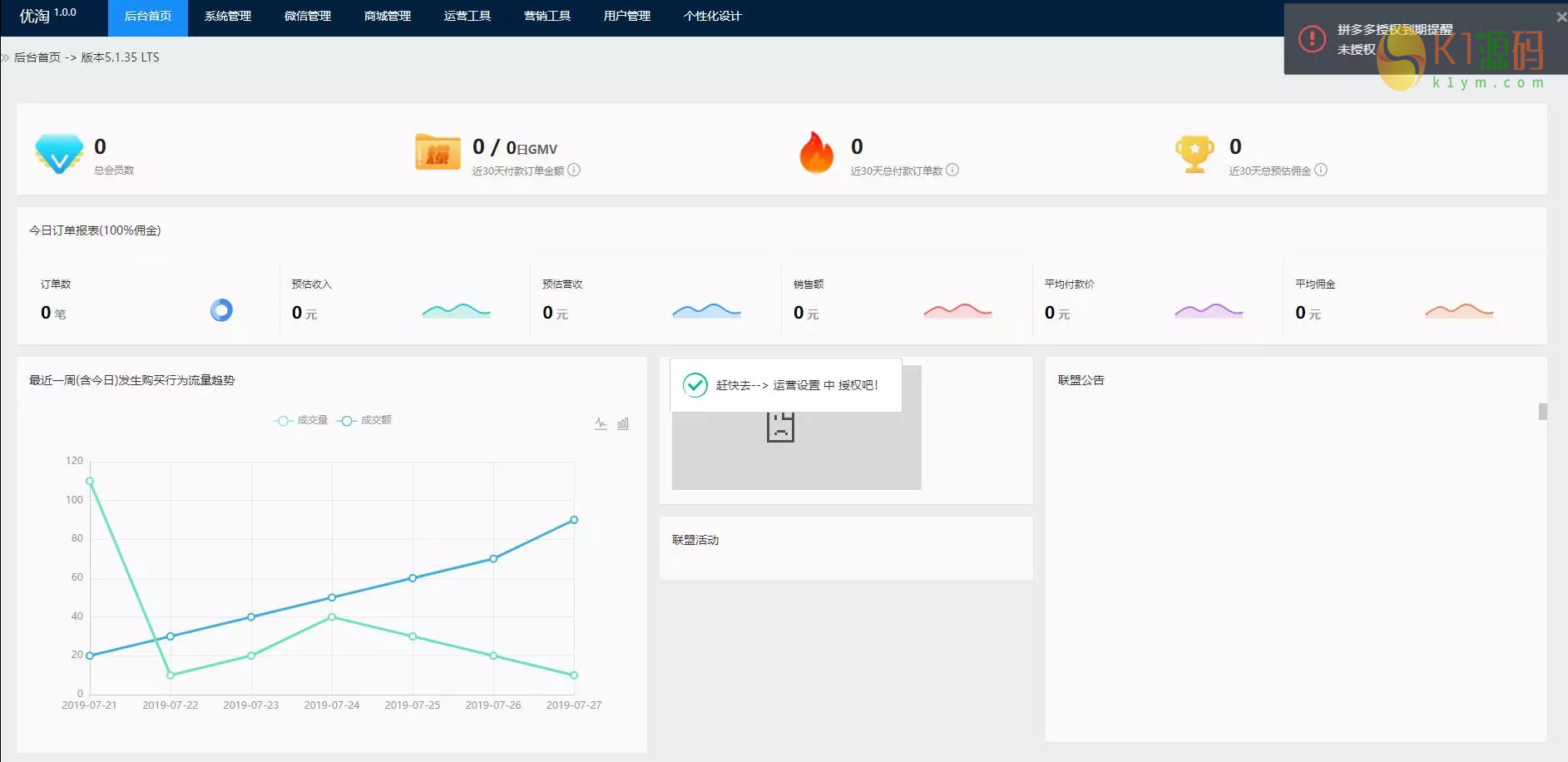
Task: Click the orange folder GMV icon
Action: coord(438,152)
